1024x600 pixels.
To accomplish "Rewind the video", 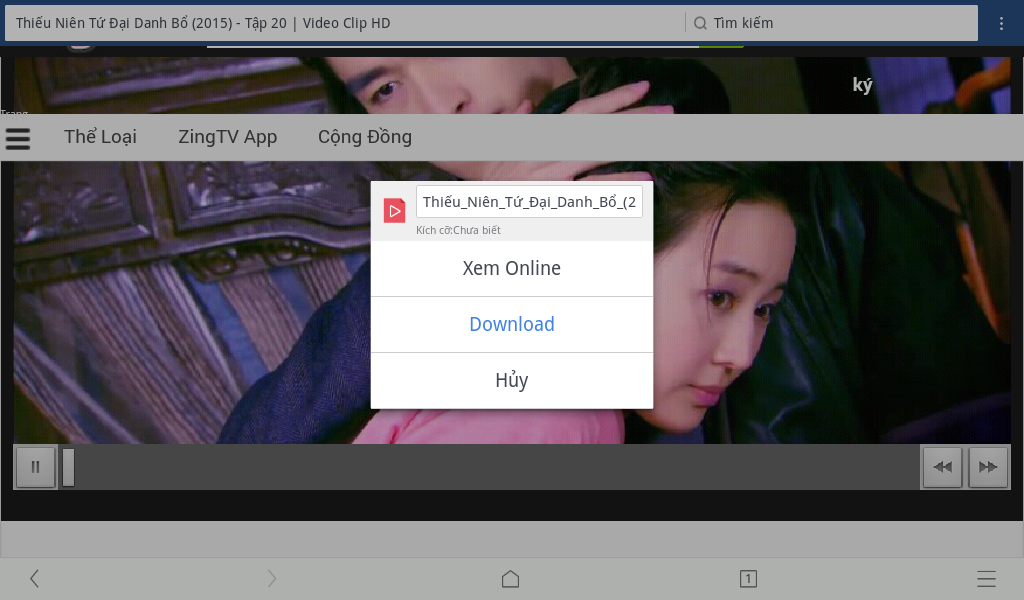I will [x=942, y=467].
